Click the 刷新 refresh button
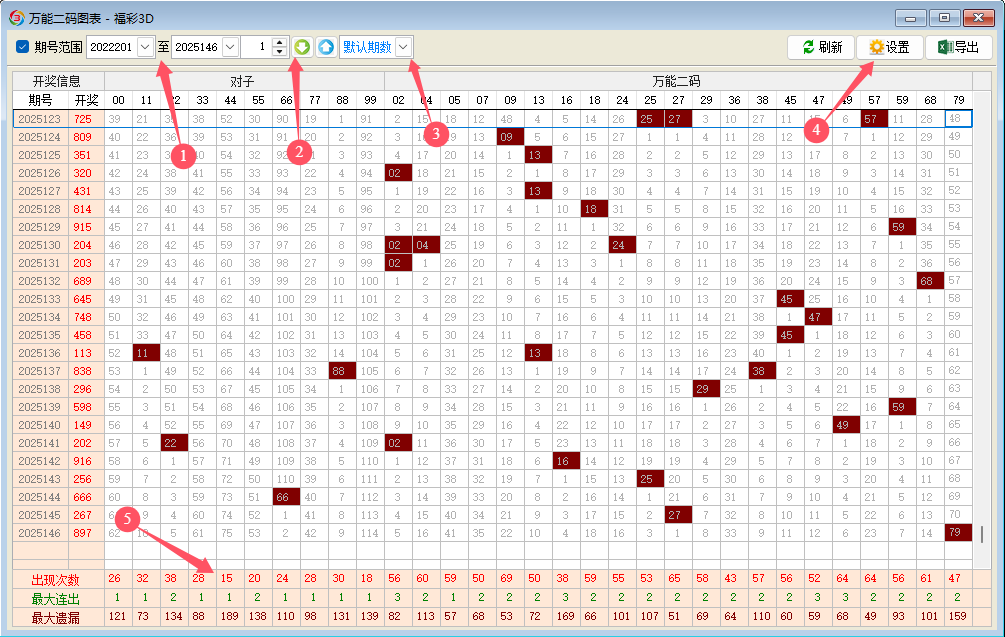1005x637 pixels. (822, 47)
